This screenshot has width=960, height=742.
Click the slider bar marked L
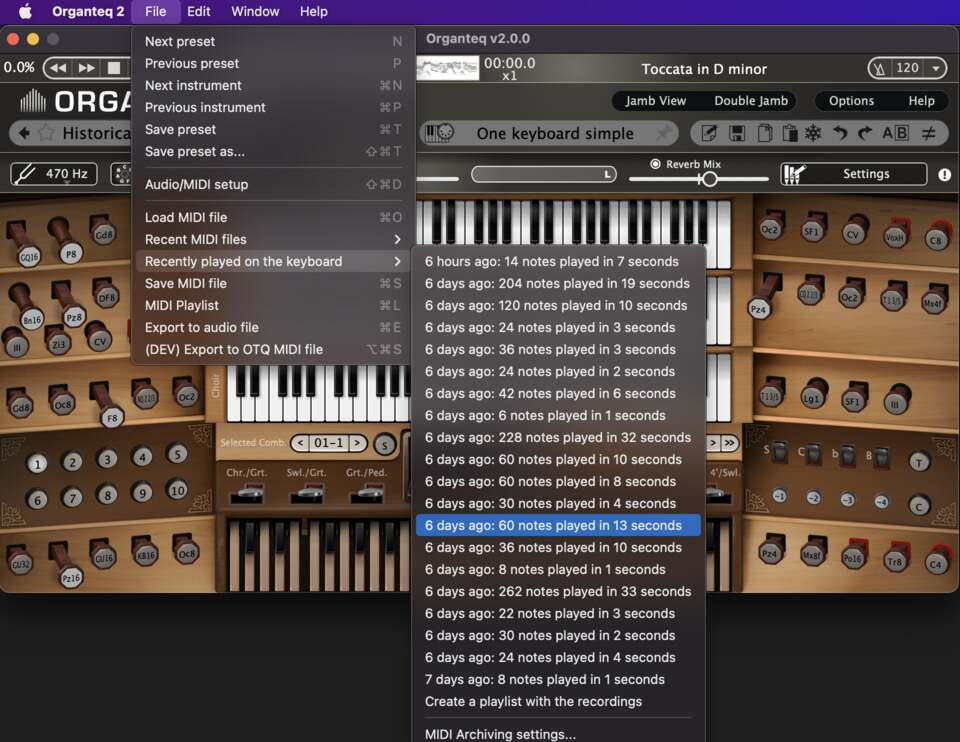coord(544,174)
